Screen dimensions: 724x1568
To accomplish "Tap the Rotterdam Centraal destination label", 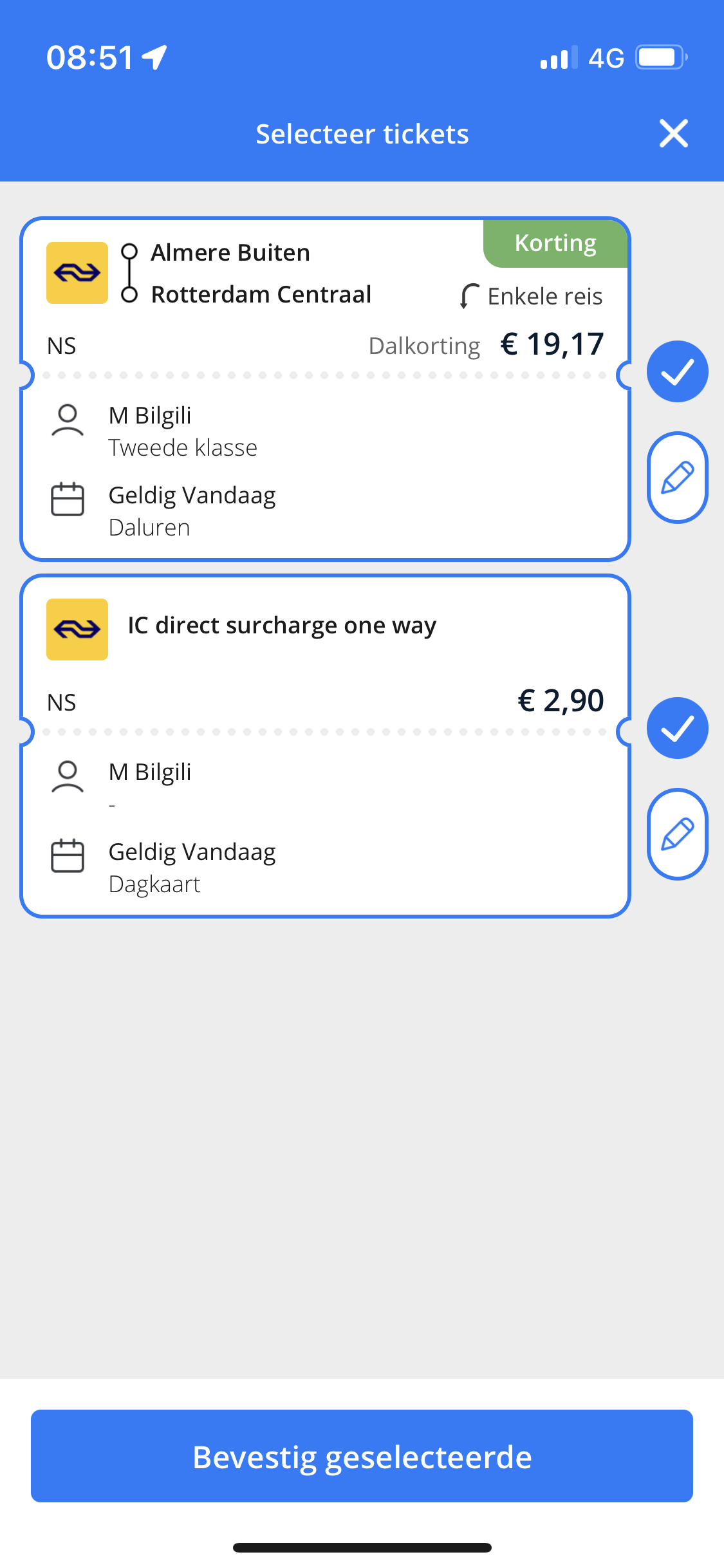I will point(261,294).
